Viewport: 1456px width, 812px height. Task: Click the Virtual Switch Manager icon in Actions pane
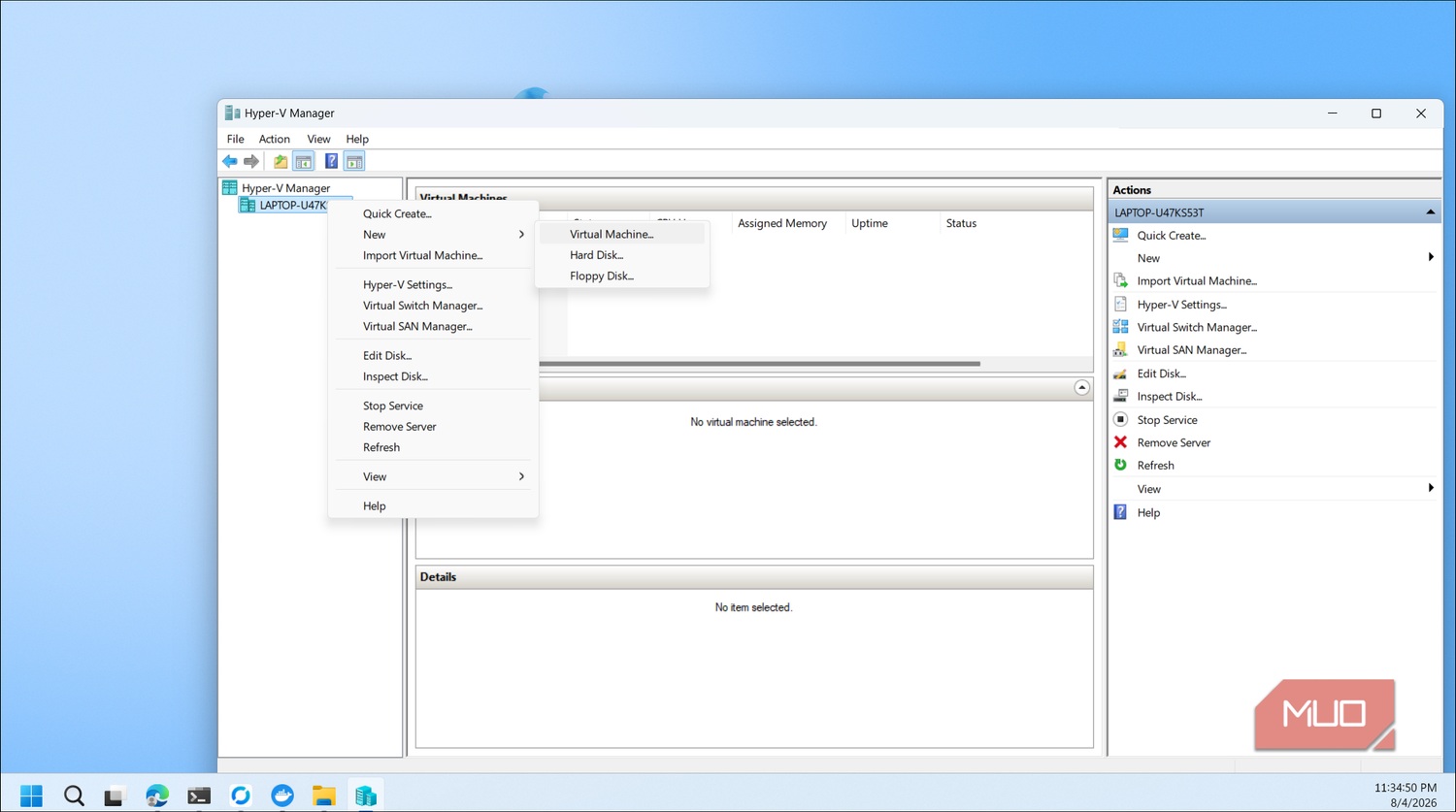[x=1121, y=327]
